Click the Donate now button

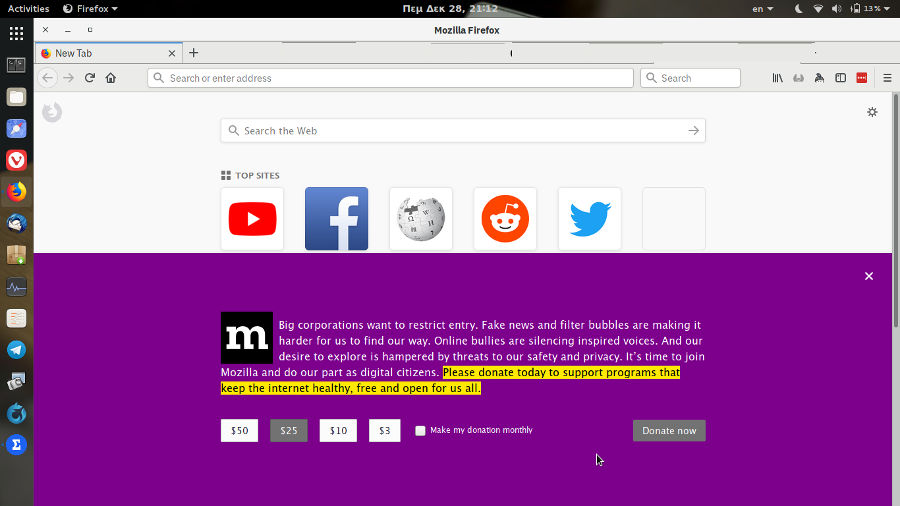669,430
